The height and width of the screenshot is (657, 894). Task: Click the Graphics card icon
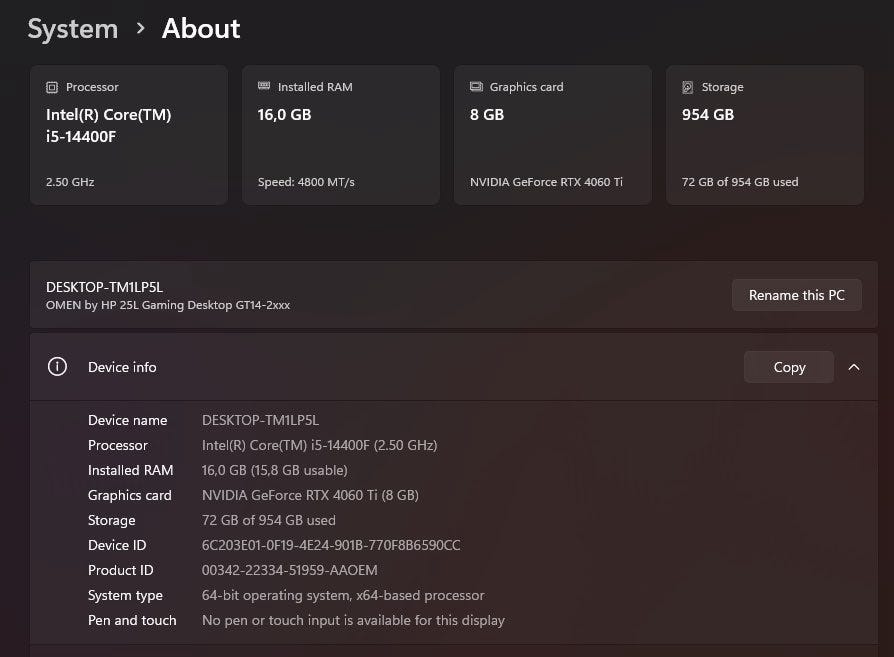(x=476, y=87)
